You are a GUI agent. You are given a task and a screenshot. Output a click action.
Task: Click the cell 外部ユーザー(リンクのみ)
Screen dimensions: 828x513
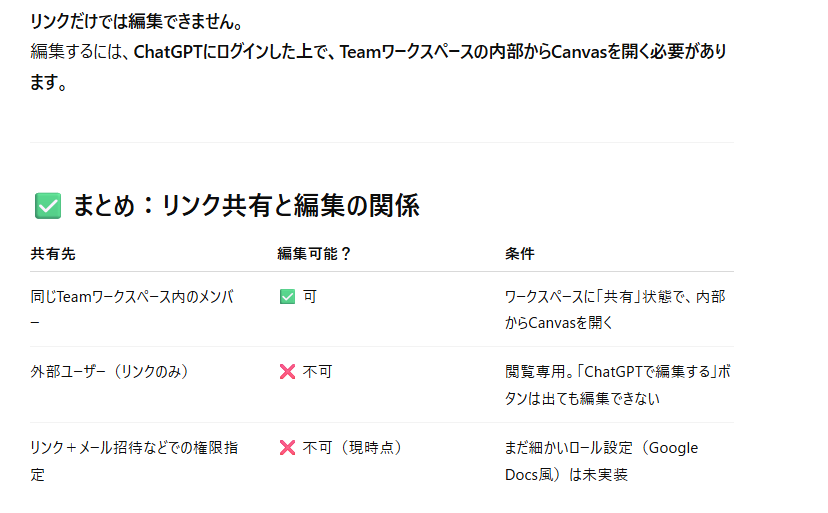tap(110, 372)
